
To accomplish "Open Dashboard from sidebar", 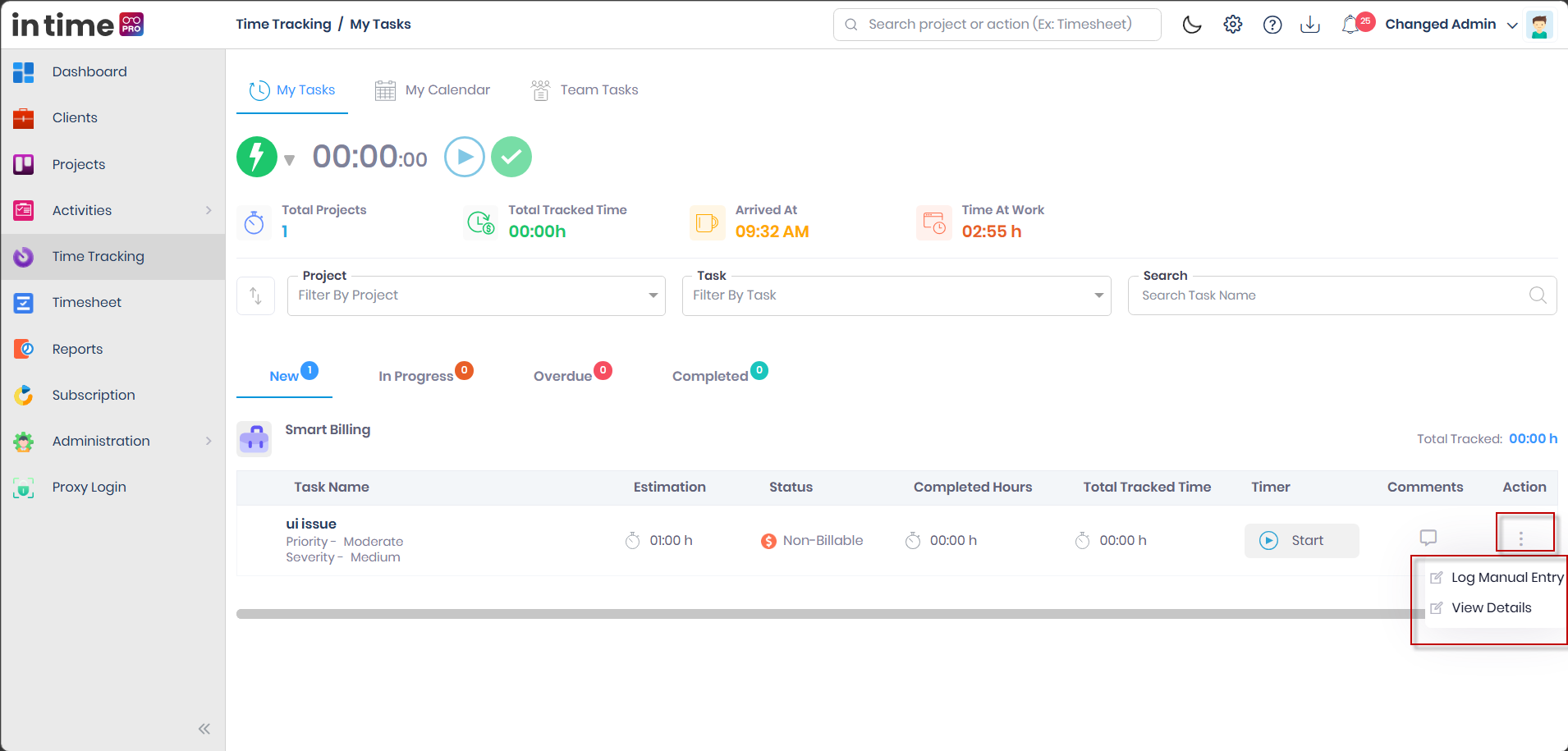I will tap(89, 71).
